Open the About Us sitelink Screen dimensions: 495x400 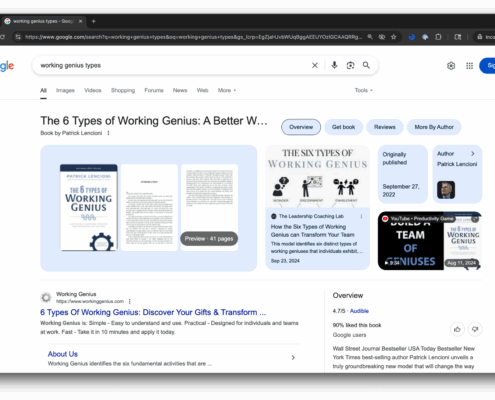click(x=63, y=354)
